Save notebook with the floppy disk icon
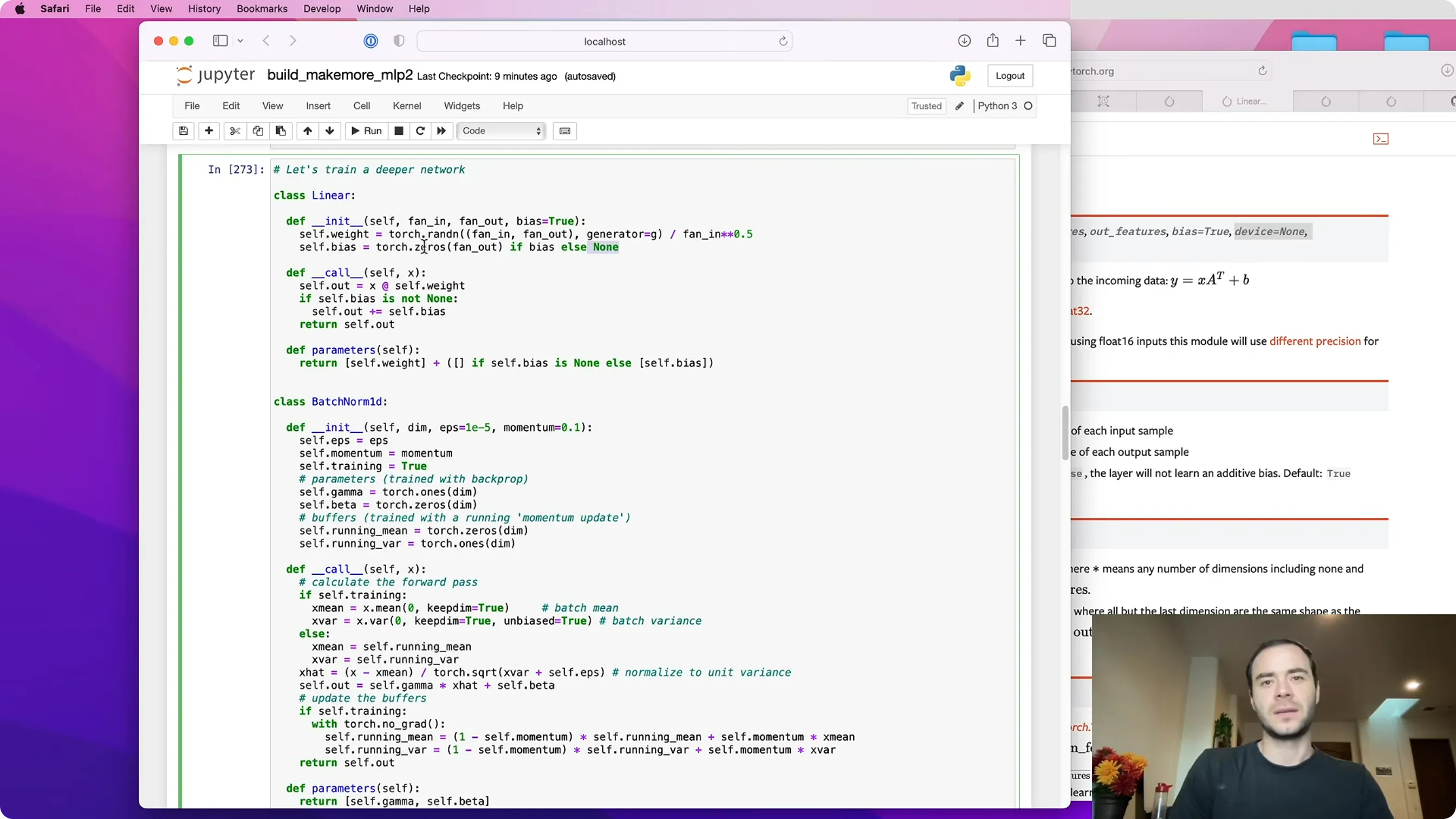 pyautogui.click(x=184, y=131)
